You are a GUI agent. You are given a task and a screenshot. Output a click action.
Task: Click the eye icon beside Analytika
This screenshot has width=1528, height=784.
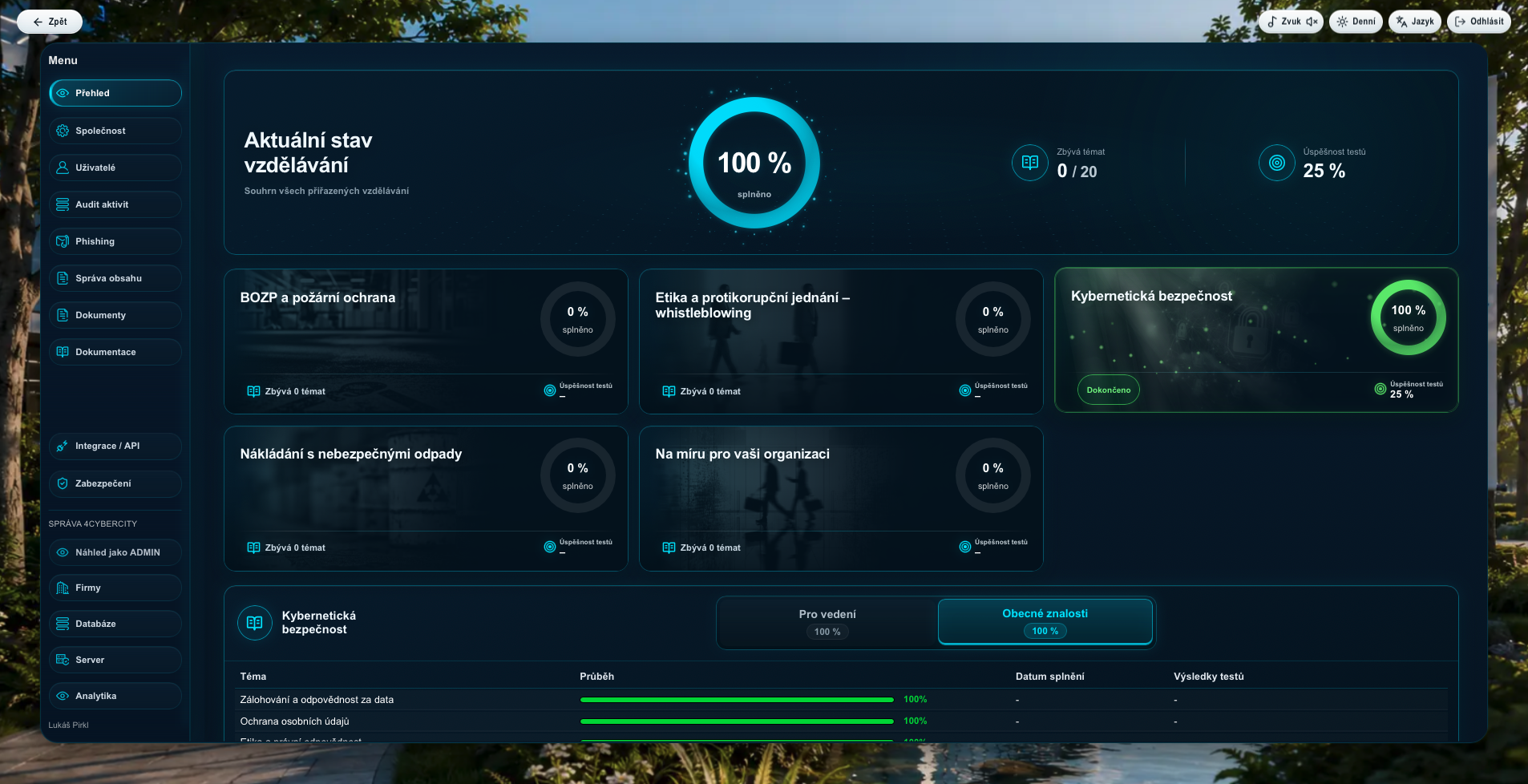63,696
